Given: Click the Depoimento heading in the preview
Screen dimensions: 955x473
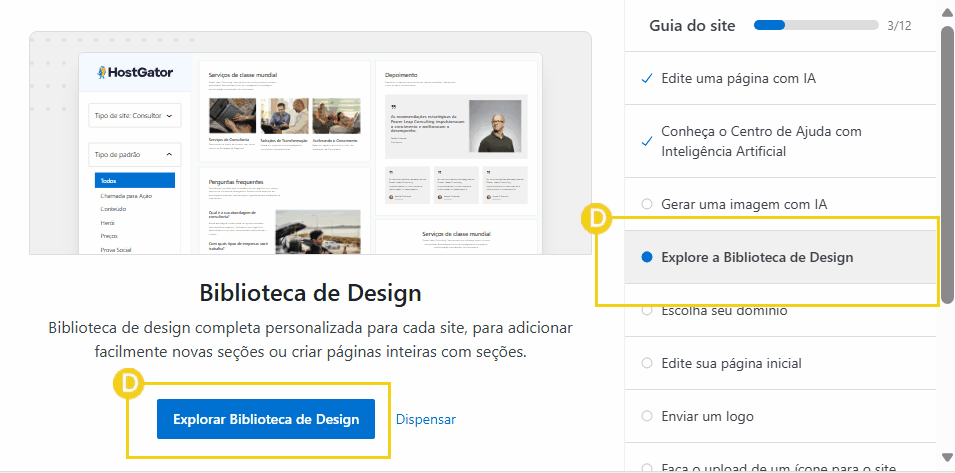Looking at the screenshot, I should pos(401,75).
